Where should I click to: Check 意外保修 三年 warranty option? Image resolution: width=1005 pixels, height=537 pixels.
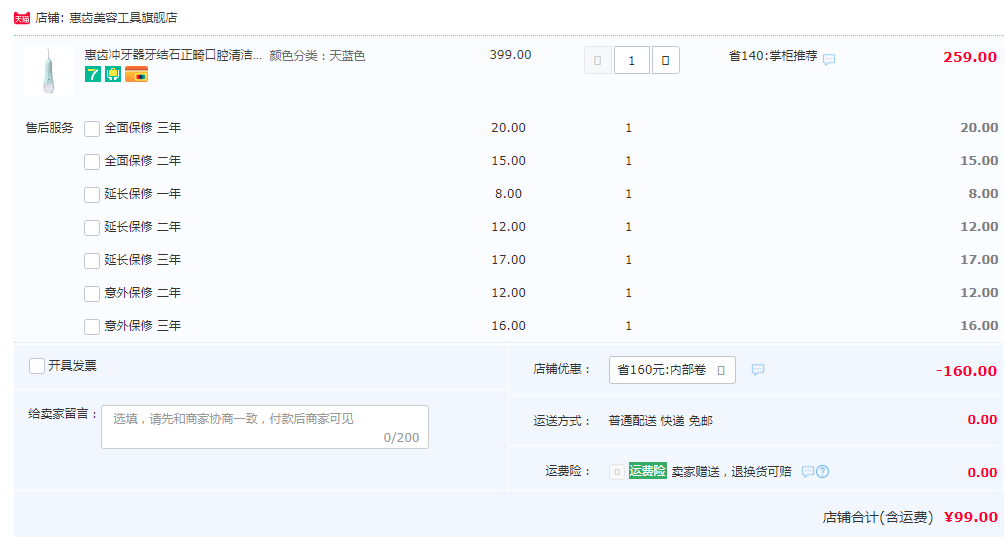(92, 327)
